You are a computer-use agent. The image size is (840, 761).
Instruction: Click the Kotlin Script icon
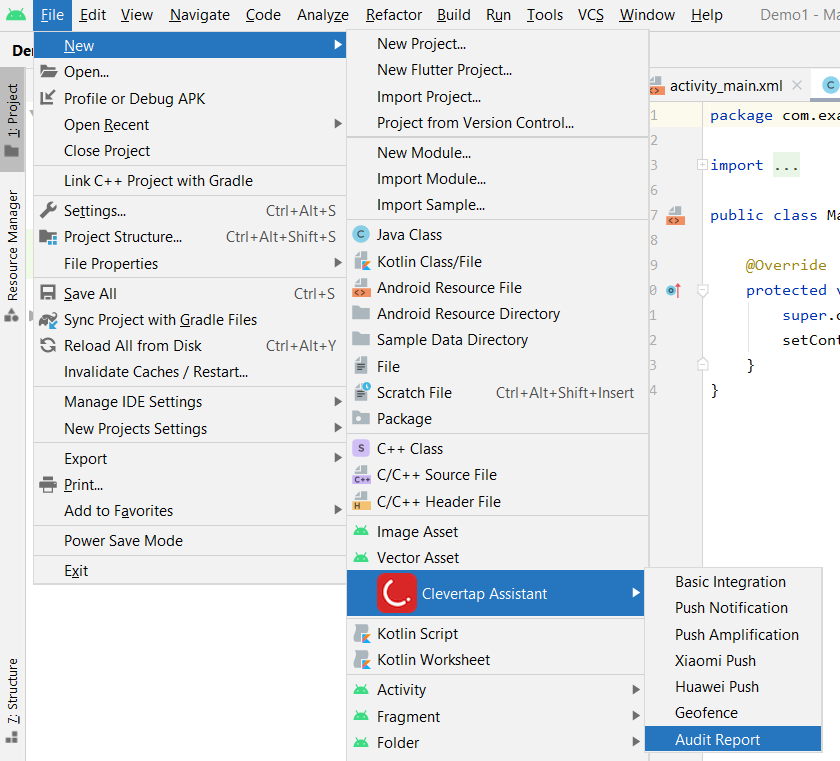(362, 633)
